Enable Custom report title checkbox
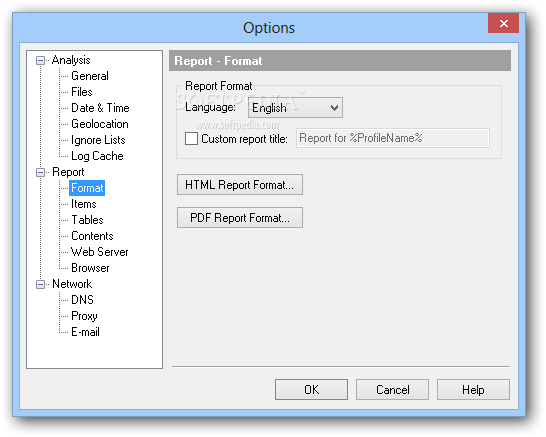The width and height of the screenshot is (546, 437). pyautogui.click(x=191, y=139)
